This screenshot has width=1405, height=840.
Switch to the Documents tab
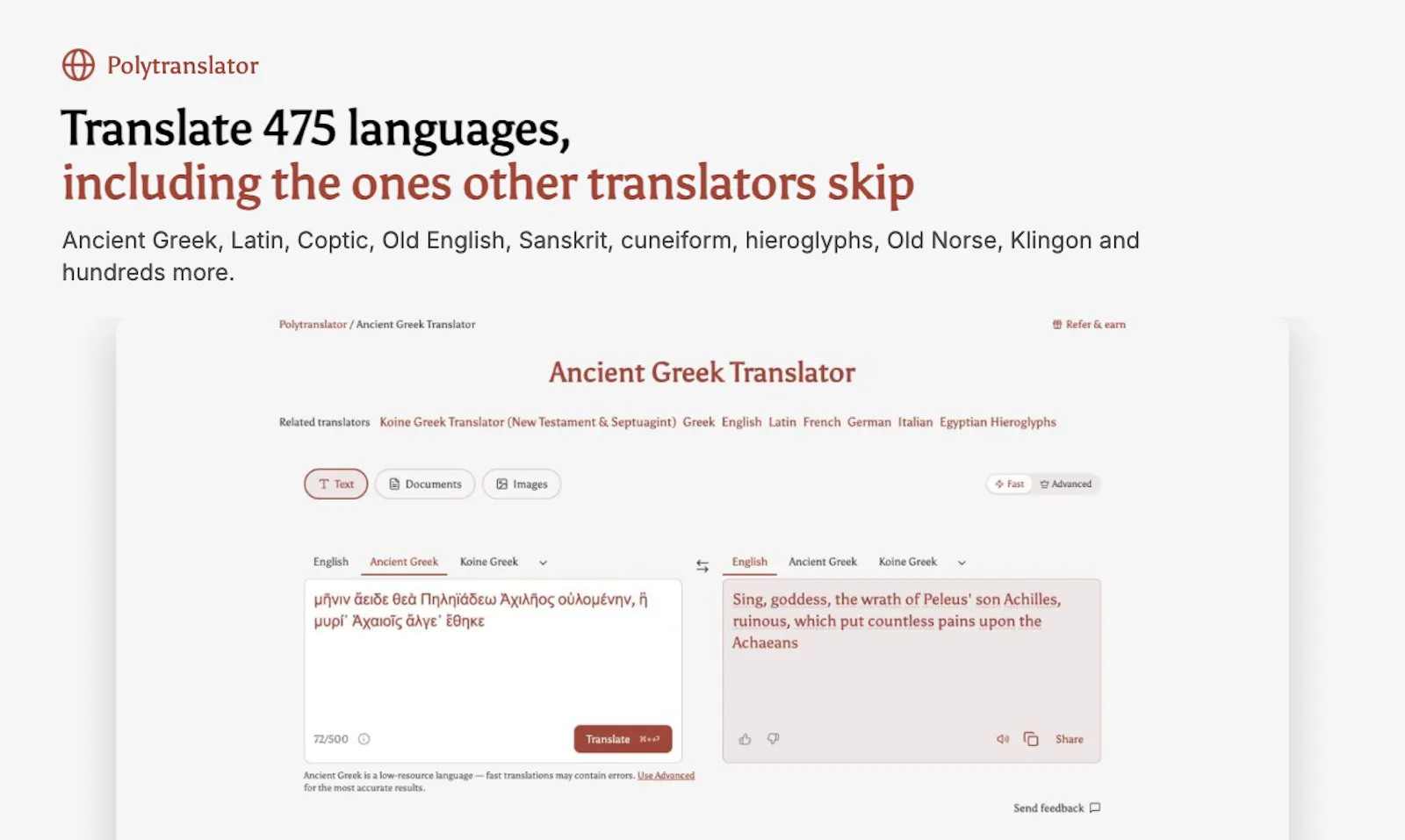(425, 484)
